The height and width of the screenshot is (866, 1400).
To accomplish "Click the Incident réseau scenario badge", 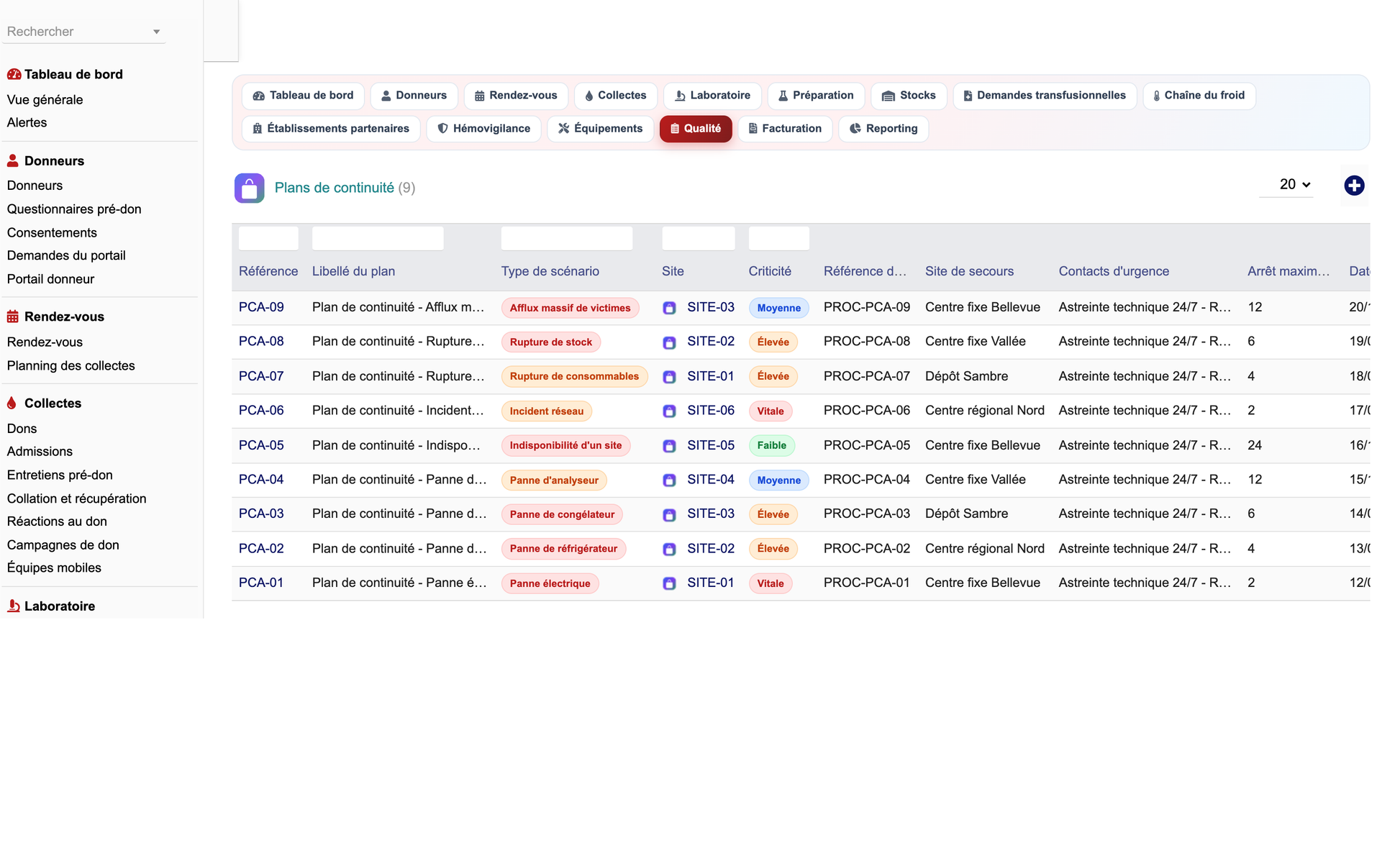I will [x=547, y=411].
